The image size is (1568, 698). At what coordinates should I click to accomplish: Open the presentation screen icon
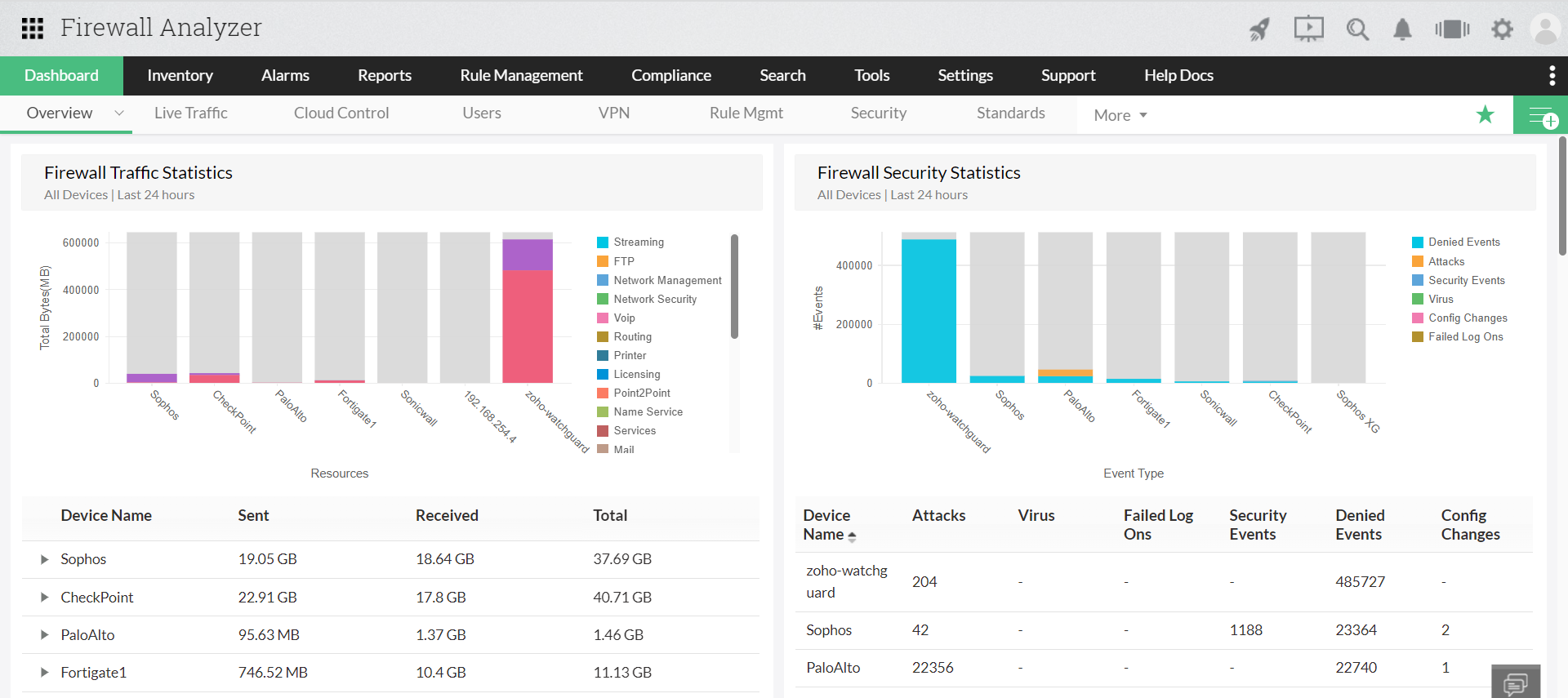(1308, 29)
